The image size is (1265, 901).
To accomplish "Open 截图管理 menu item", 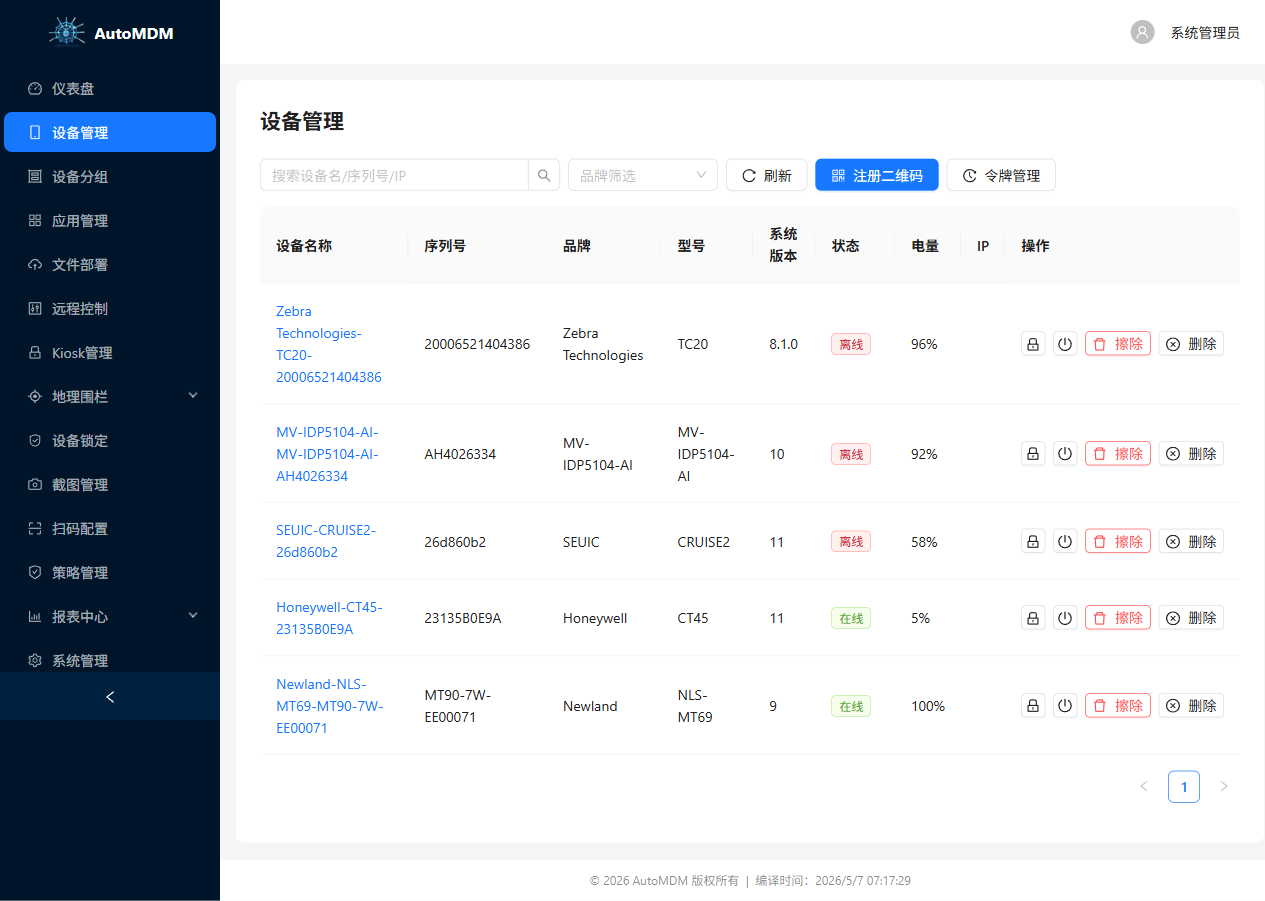I will pos(110,484).
